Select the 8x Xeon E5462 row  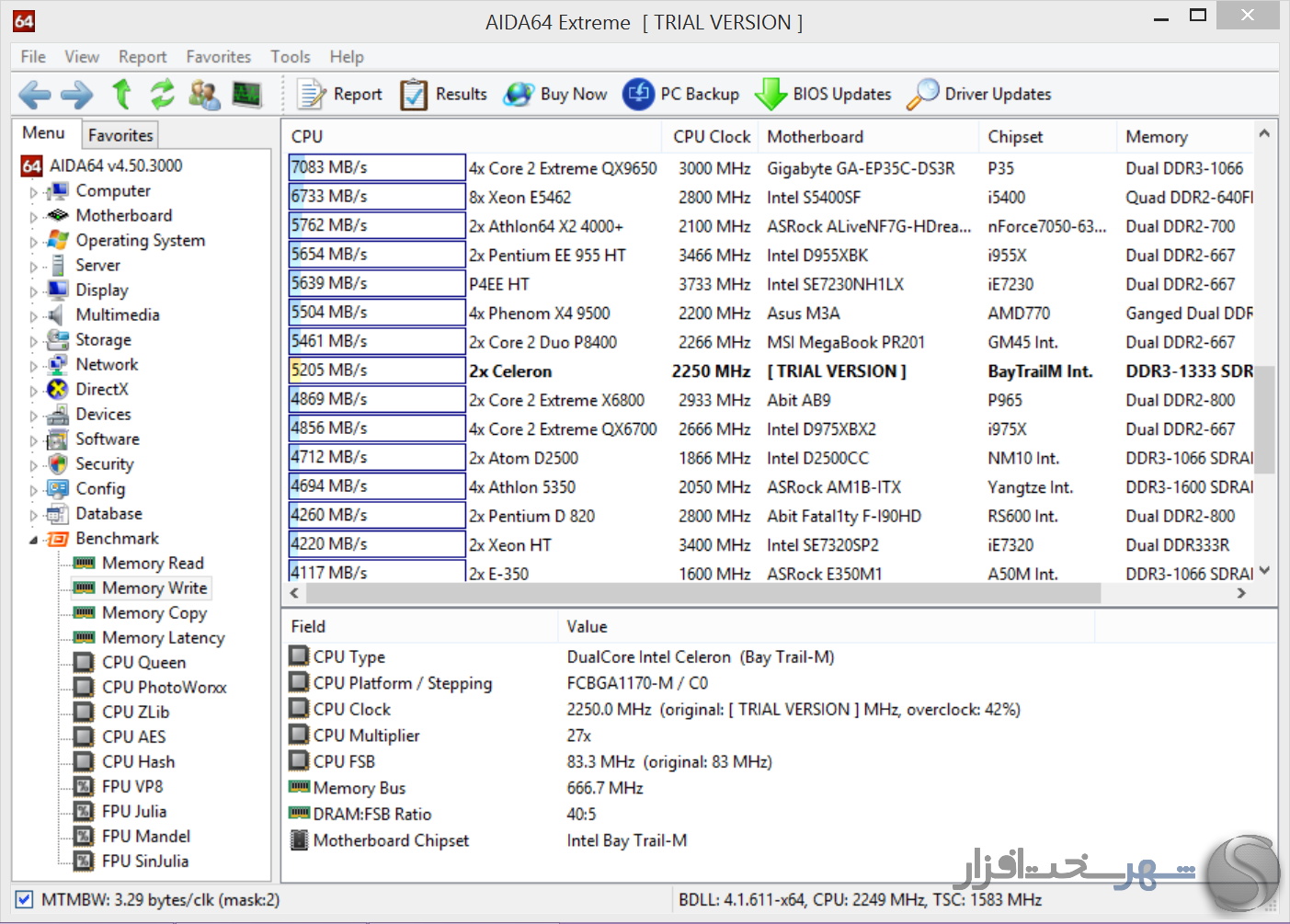coord(771,197)
